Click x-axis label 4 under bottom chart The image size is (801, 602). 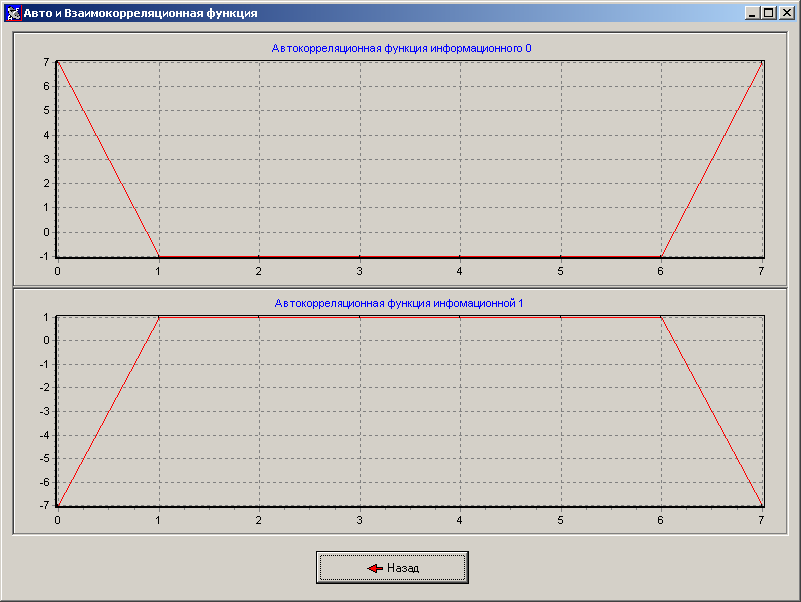[x=459, y=520]
